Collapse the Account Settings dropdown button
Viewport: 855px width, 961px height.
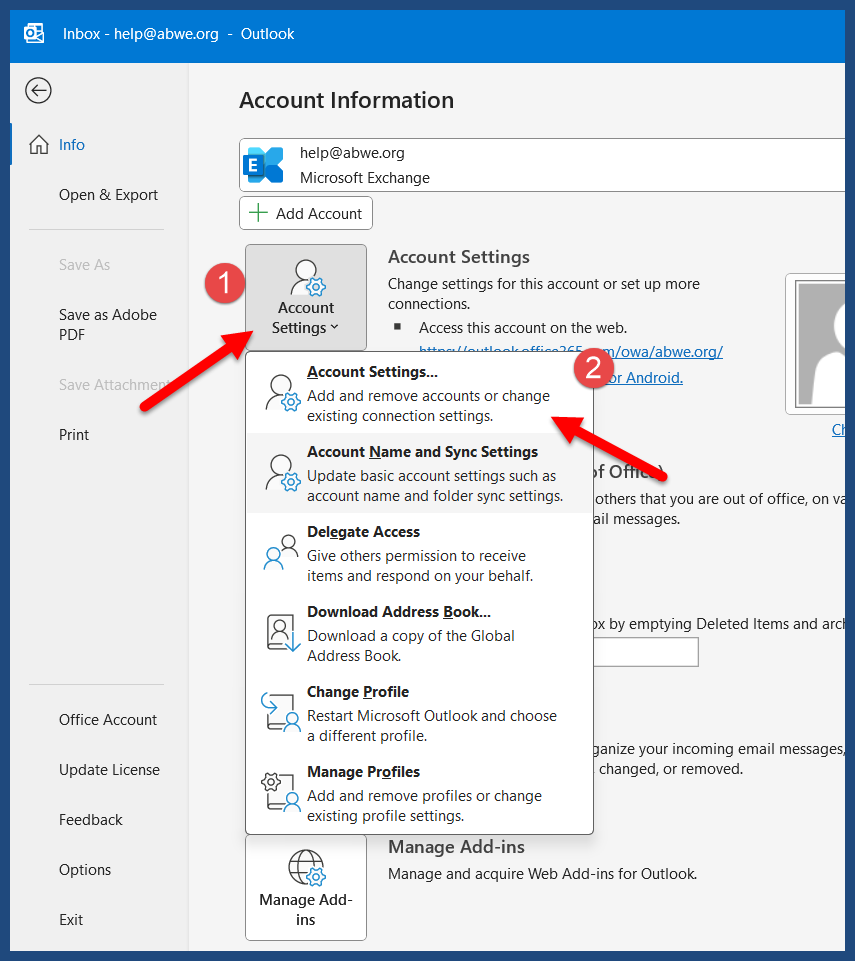[x=306, y=297]
